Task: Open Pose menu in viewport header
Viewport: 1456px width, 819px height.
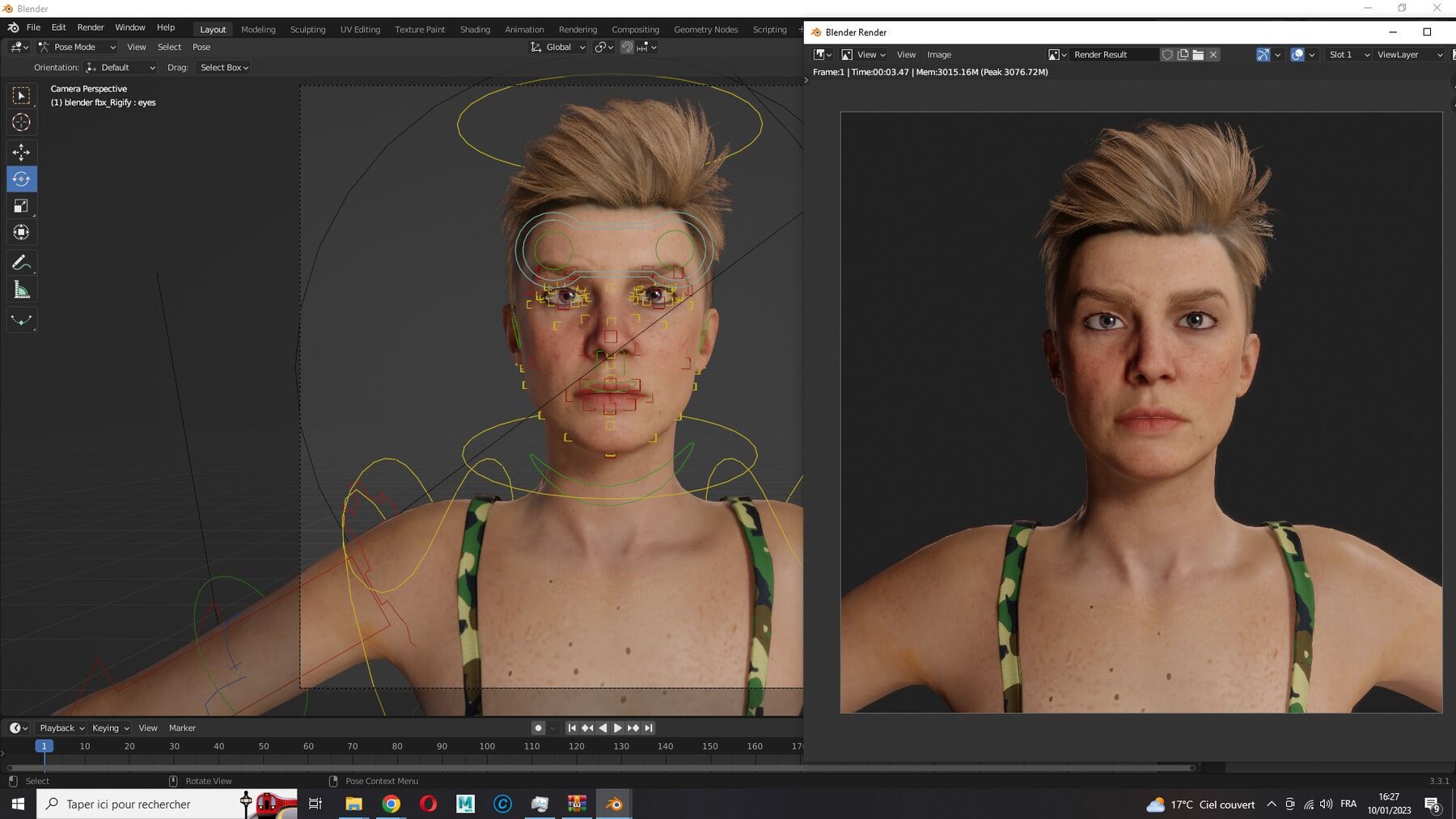Action: (x=201, y=47)
